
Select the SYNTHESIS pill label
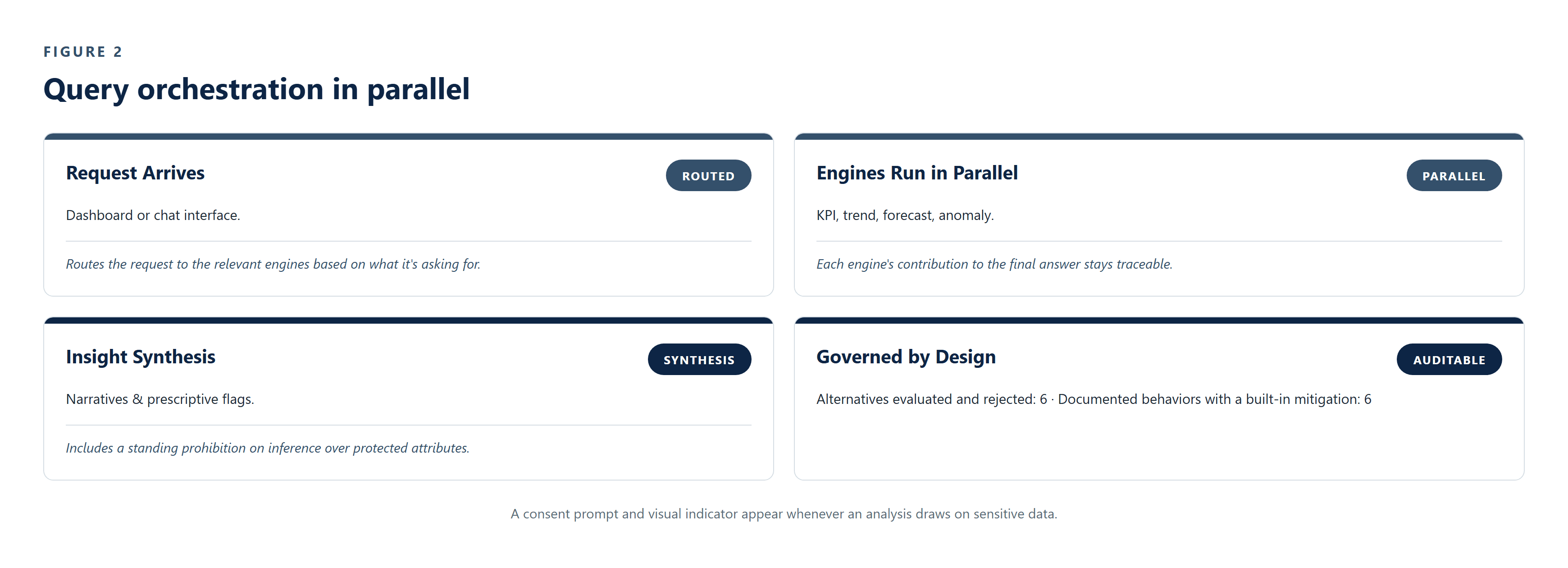click(x=699, y=359)
